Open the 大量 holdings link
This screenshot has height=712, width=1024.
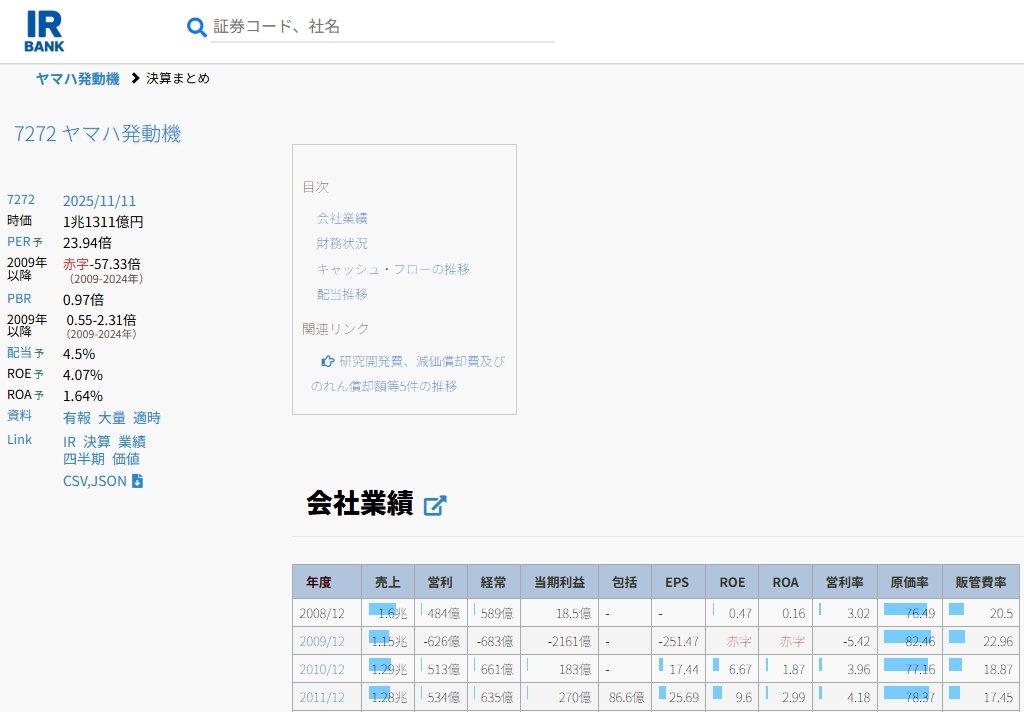pyautogui.click(x=111, y=417)
